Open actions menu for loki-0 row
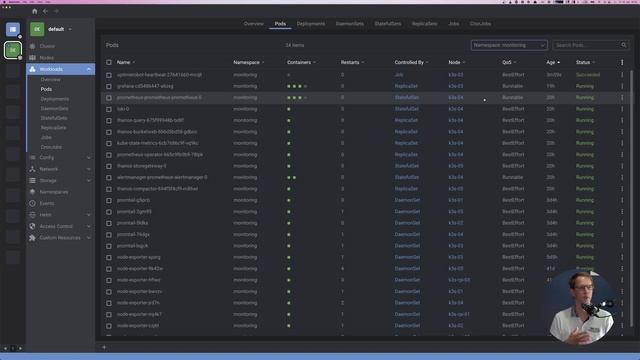Viewport: 640px width, 360px height. pyautogui.click(x=622, y=109)
